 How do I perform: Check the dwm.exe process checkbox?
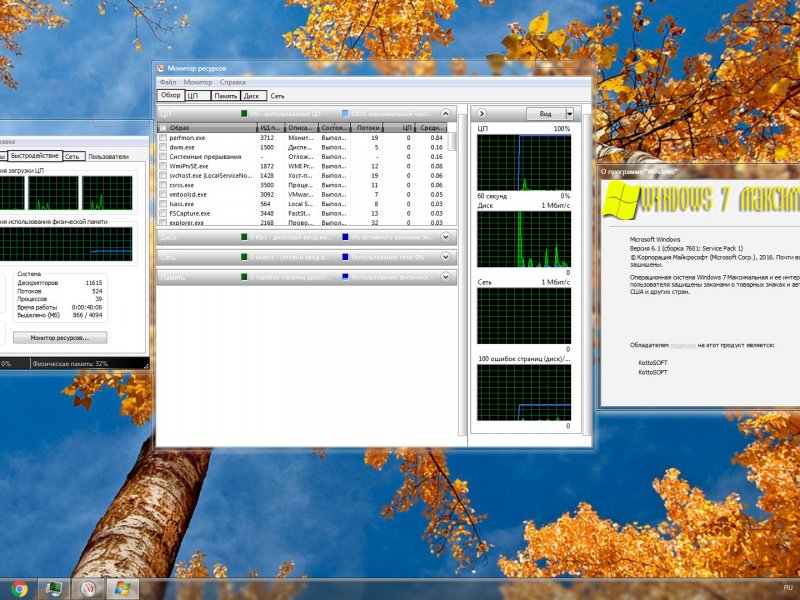point(163,147)
